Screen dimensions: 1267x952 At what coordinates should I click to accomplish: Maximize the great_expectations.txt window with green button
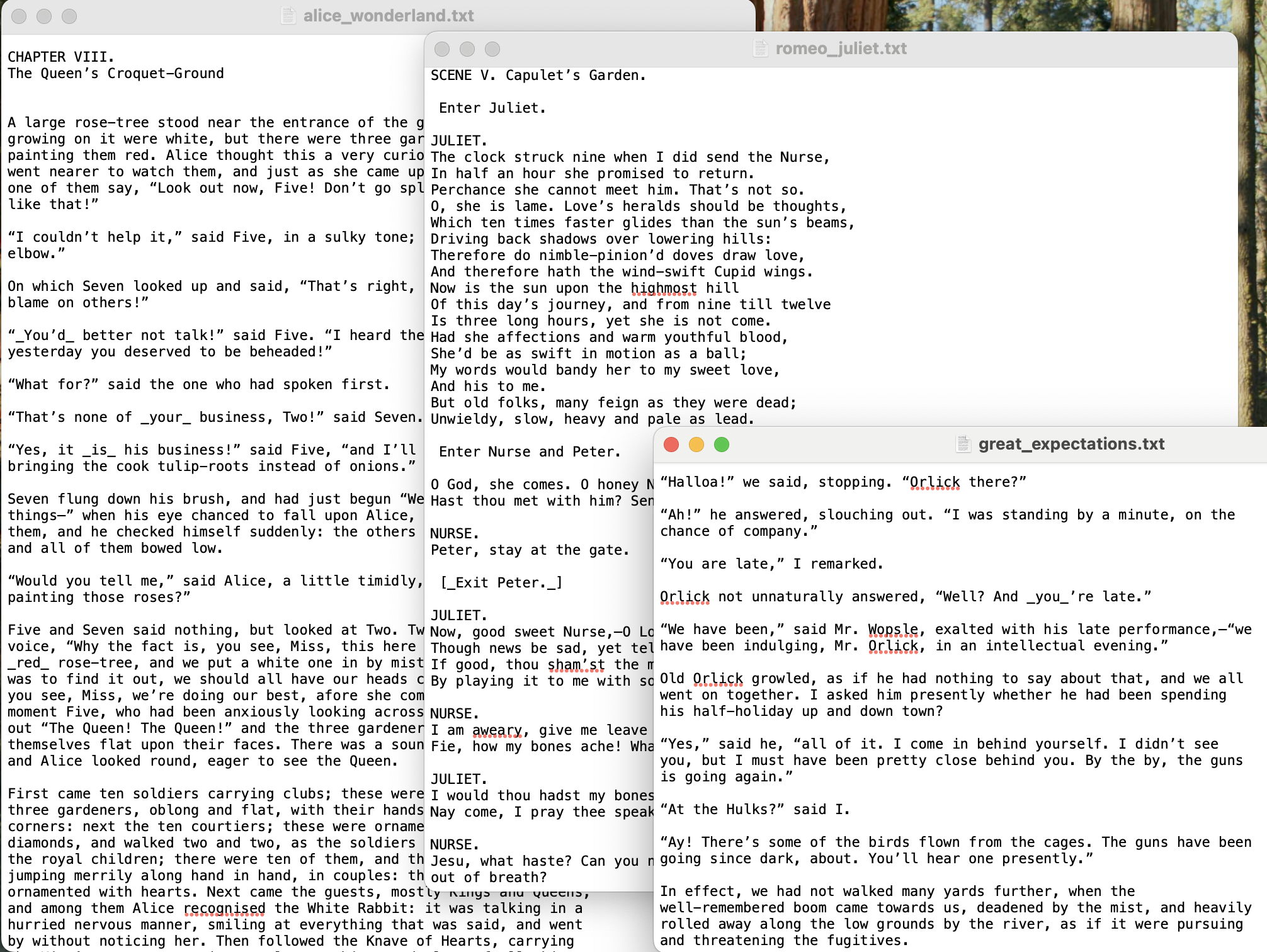click(722, 445)
